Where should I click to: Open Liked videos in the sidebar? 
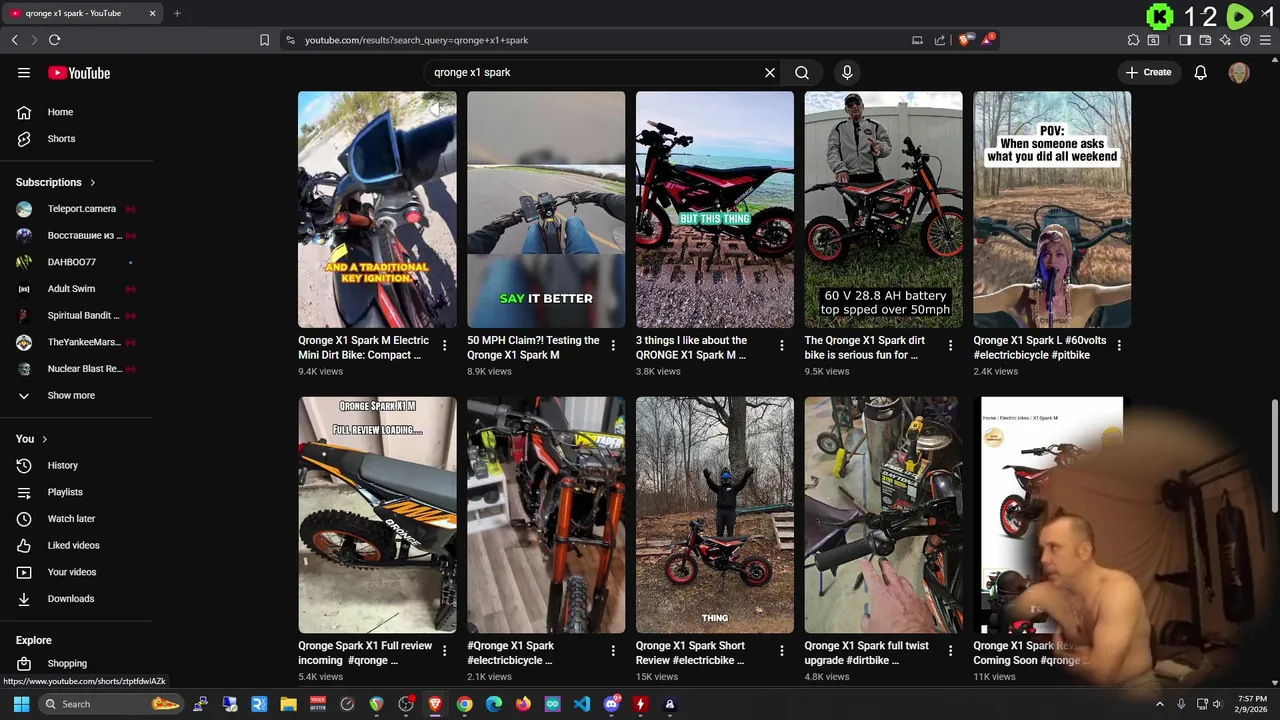pyautogui.click(x=76, y=546)
